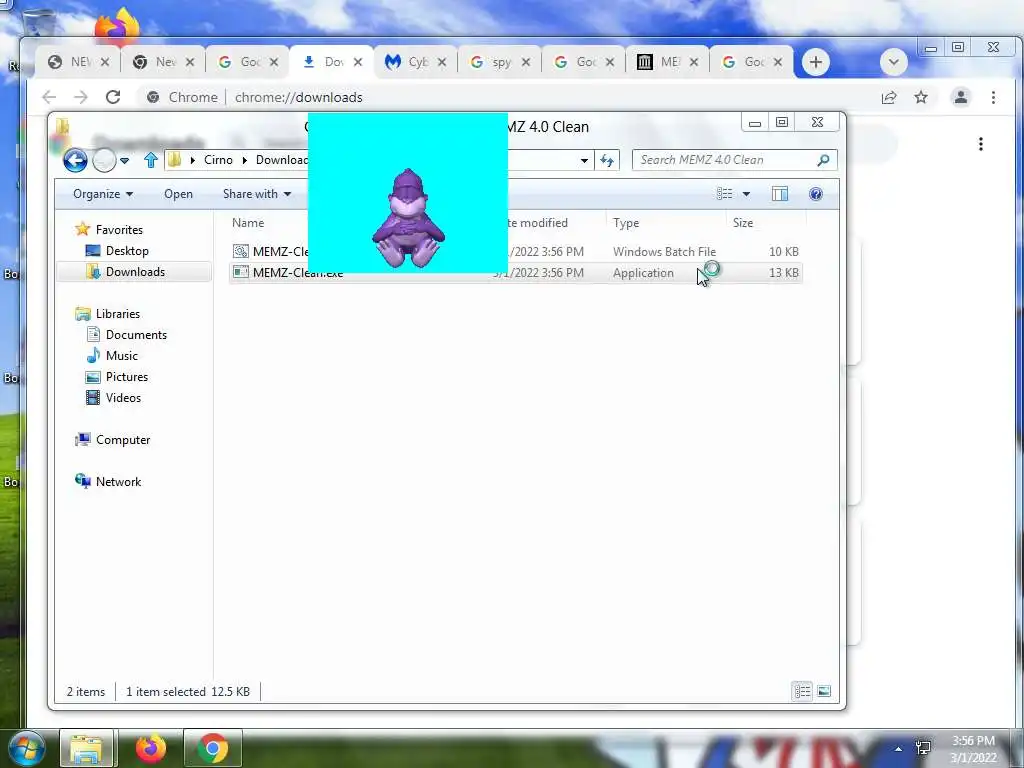Switch to large icons via status bar icon

tap(824, 691)
